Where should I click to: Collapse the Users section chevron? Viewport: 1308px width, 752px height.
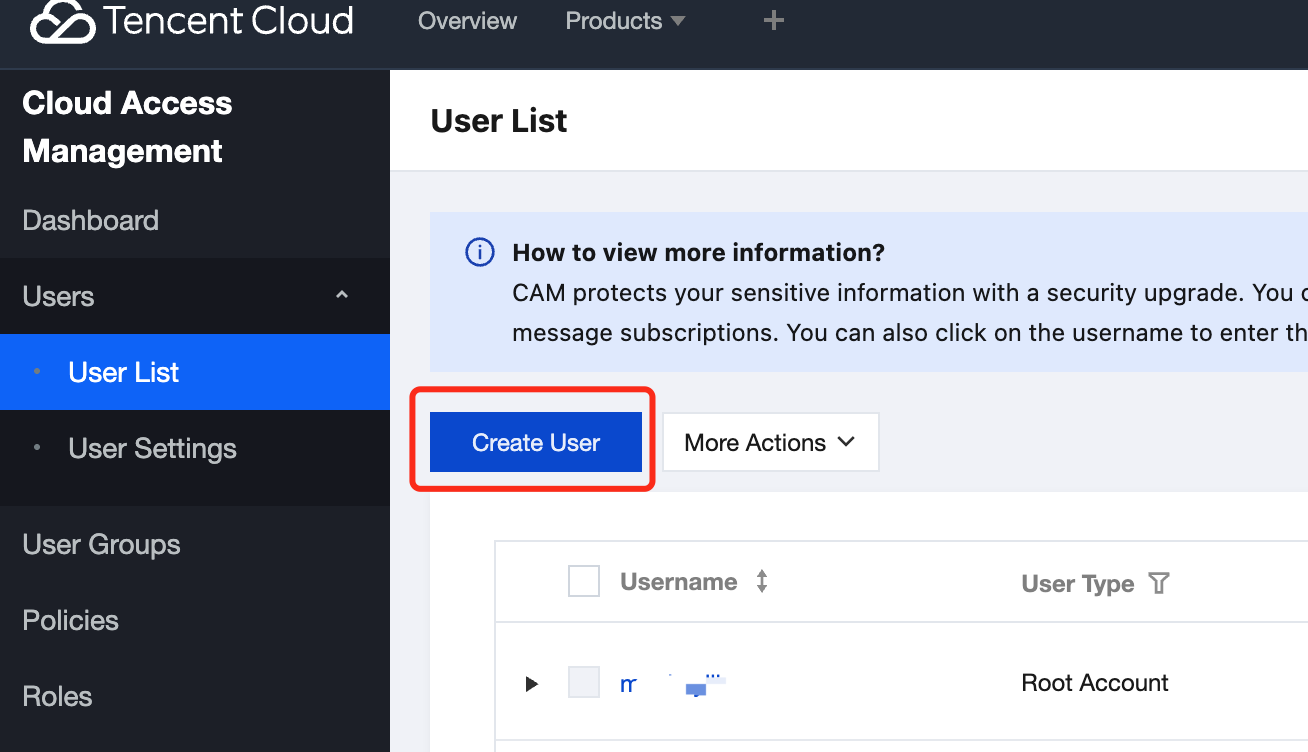[342, 295]
